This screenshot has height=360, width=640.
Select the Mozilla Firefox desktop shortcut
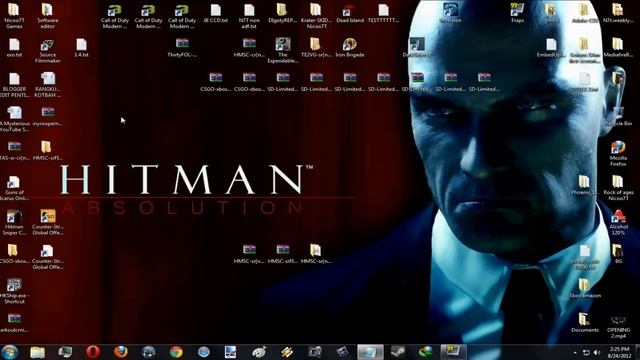618,154
